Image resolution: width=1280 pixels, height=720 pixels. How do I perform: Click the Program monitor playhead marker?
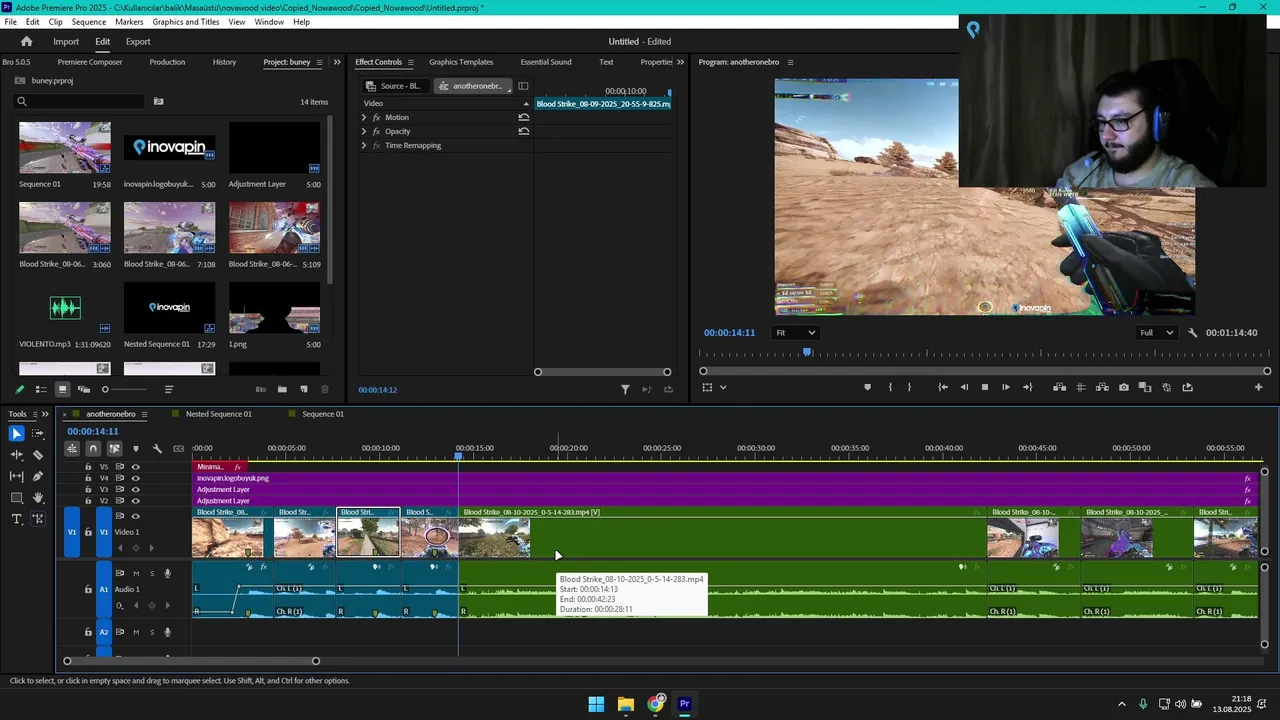coord(807,352)
